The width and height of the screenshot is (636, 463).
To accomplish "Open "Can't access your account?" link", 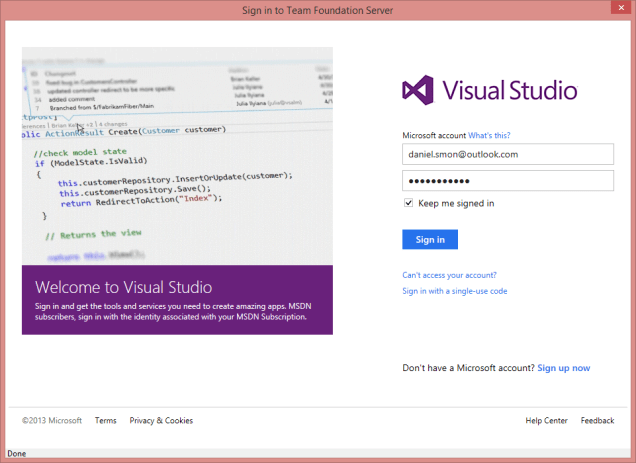I will 449,274.
